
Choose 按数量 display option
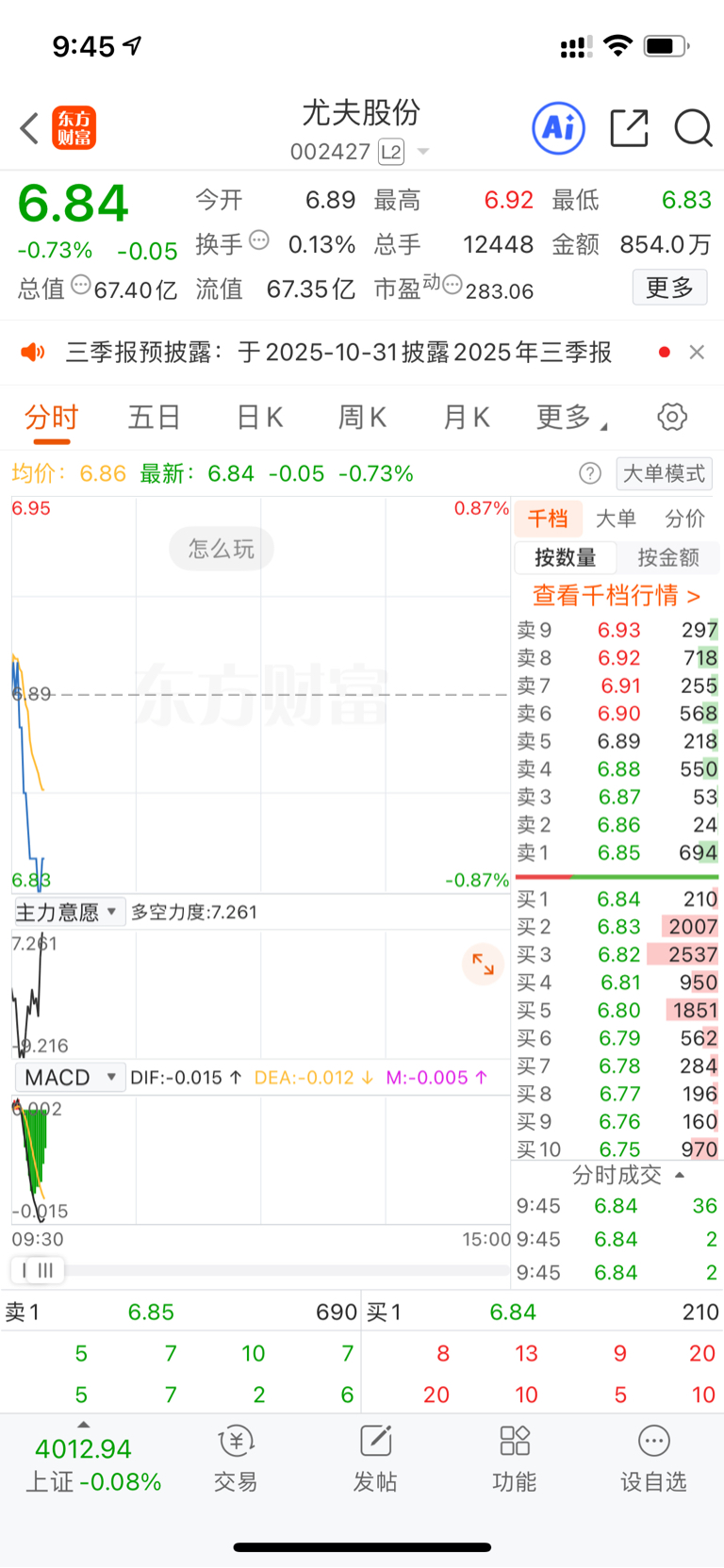[566, 557]
